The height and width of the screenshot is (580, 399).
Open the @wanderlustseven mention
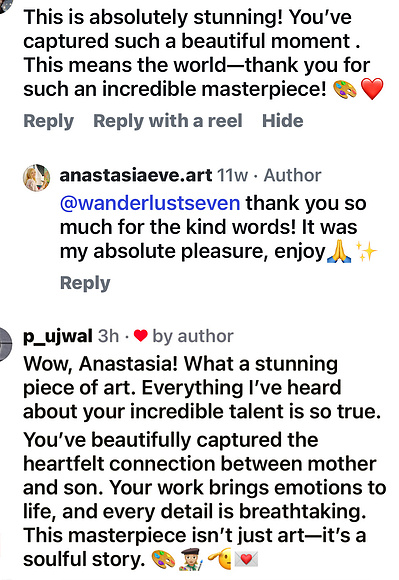(x=150, y=203)
